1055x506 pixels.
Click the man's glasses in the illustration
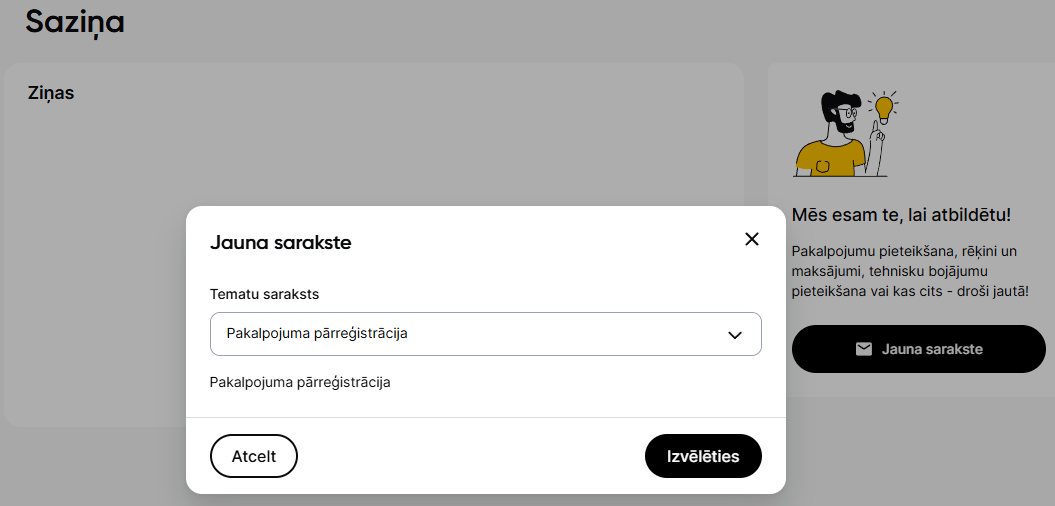pos(848,113)
